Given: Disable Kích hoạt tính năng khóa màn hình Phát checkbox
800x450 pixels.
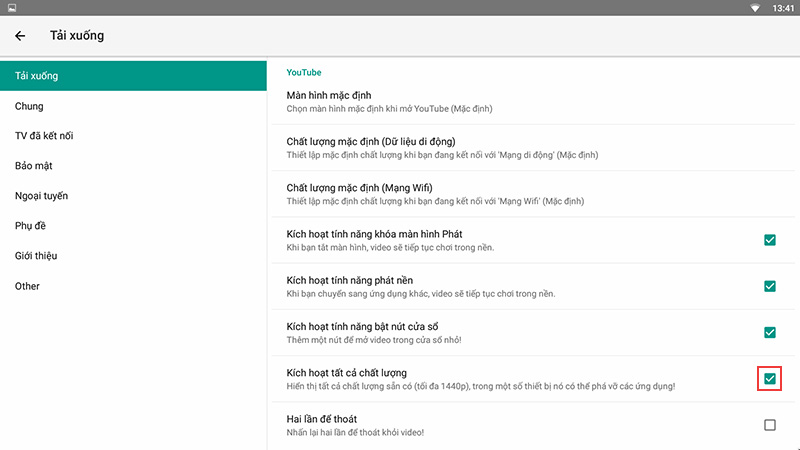Looking at the screenshot, I should click(x=769, y=240).
